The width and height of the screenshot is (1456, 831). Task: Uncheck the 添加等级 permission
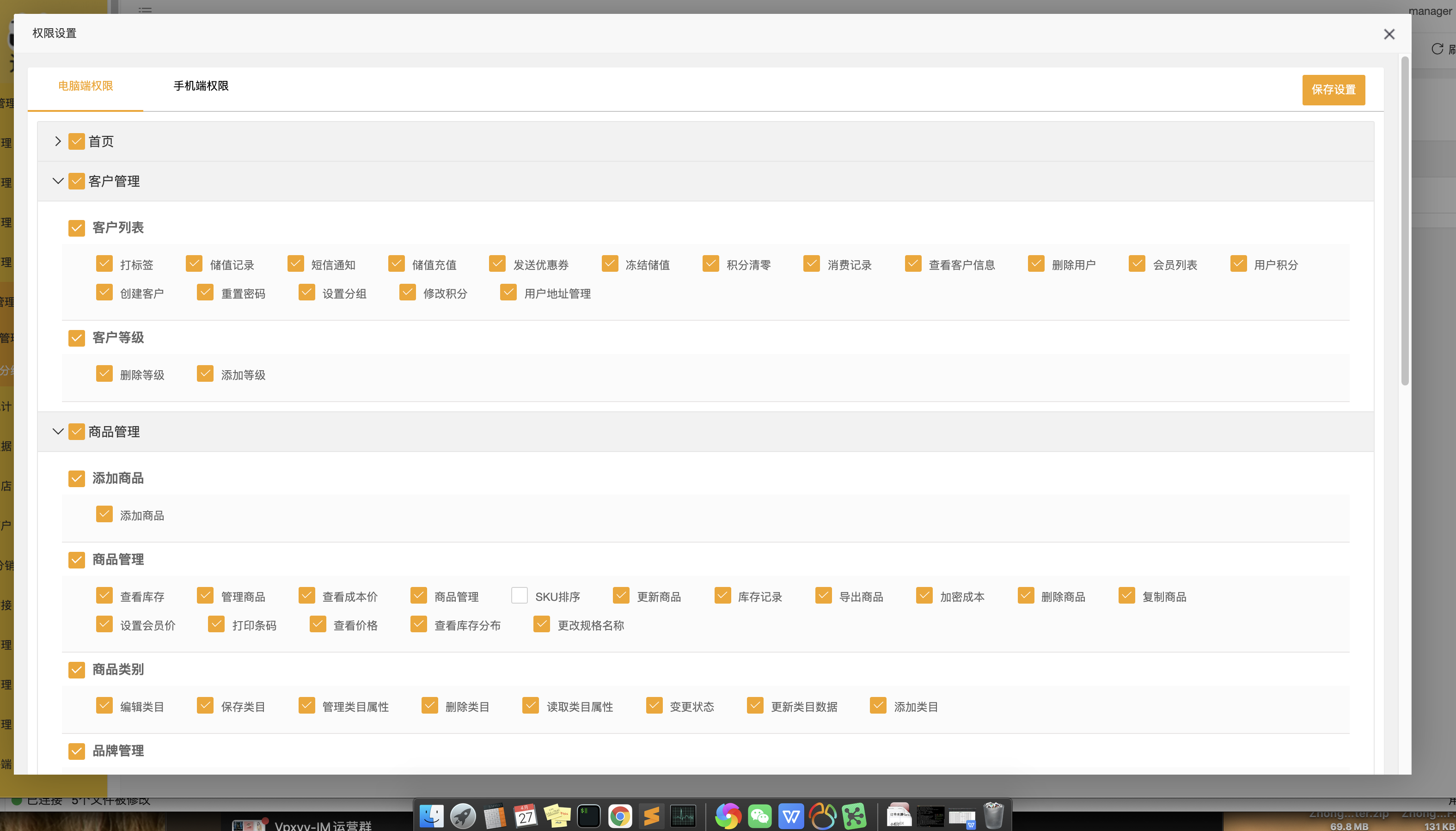pyautogui.click(x=205, y=374)
